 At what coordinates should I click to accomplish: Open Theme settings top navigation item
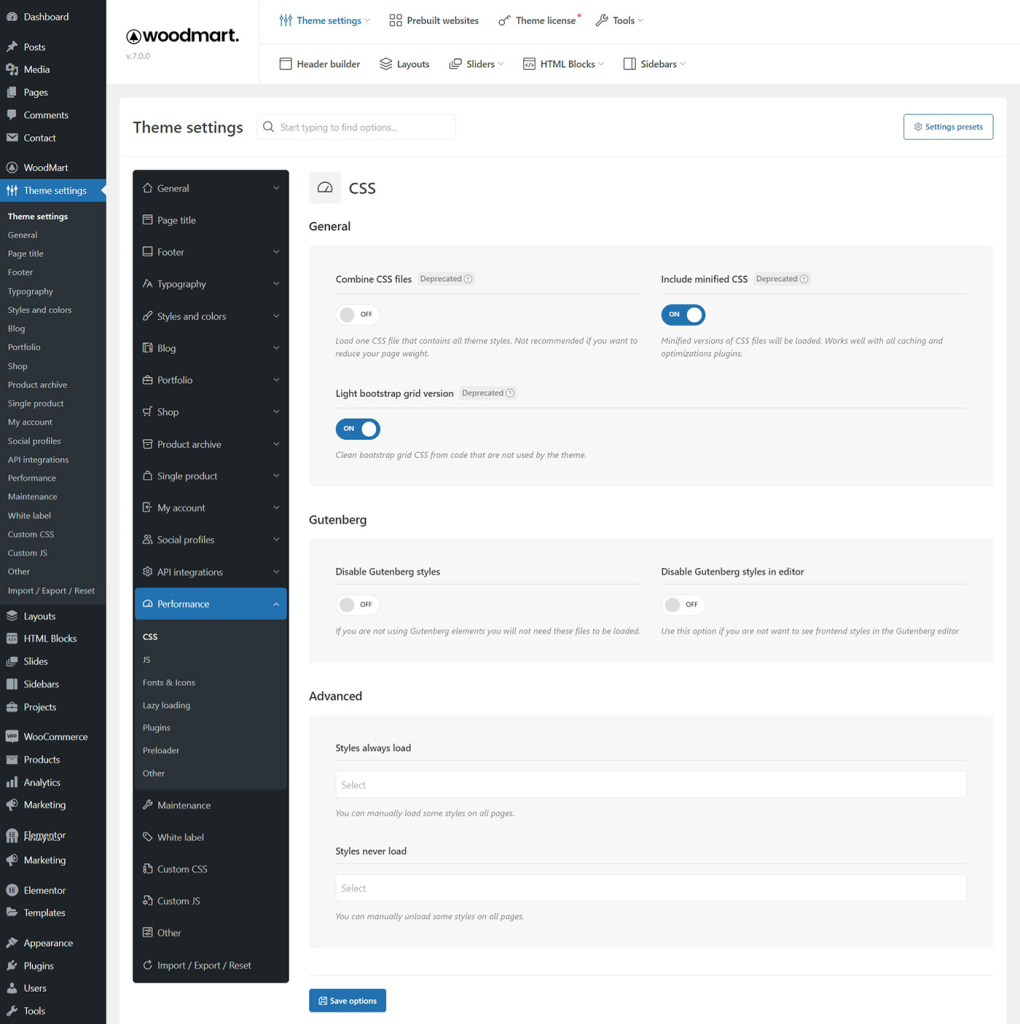pyautogui.click(x=324, y=20)
